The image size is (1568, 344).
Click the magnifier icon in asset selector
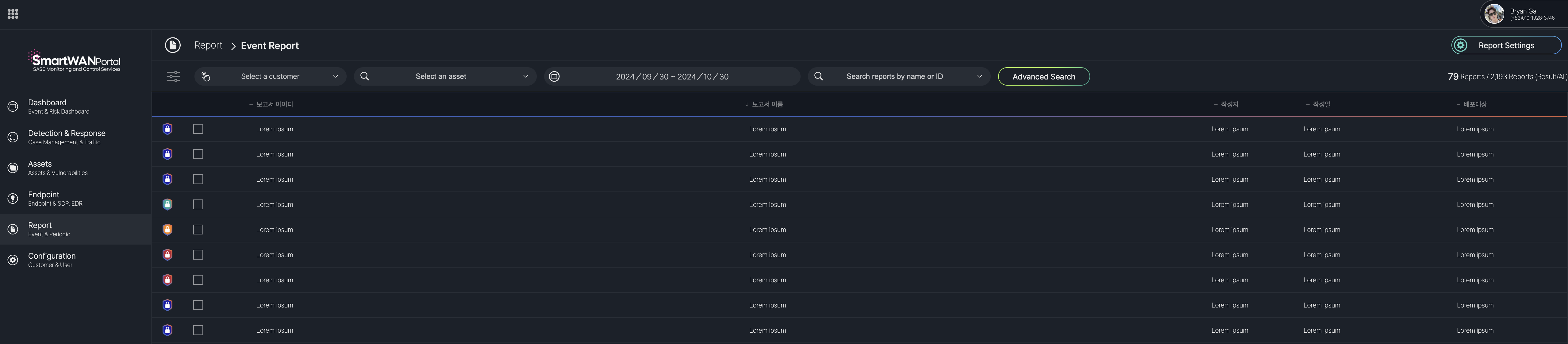tap(365, 77)
